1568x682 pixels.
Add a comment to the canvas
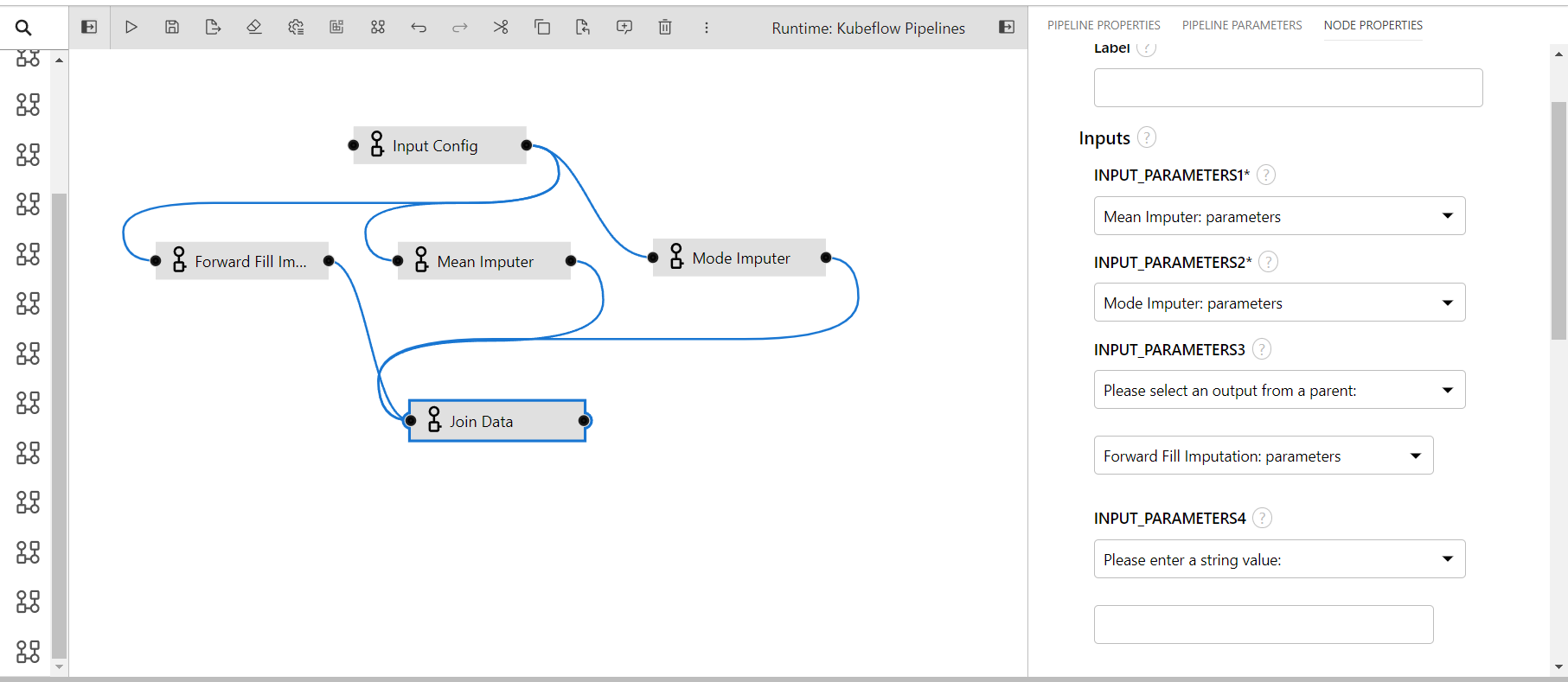[x=624, y=27]
